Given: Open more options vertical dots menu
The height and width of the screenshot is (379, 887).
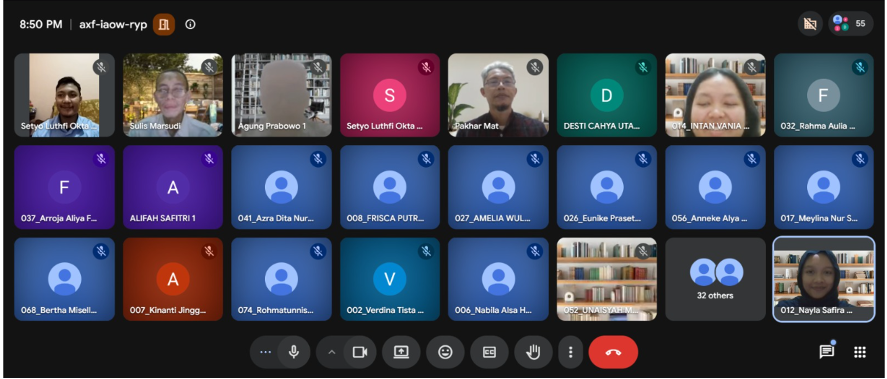Looking at the screenshot, I should [570, 352].
